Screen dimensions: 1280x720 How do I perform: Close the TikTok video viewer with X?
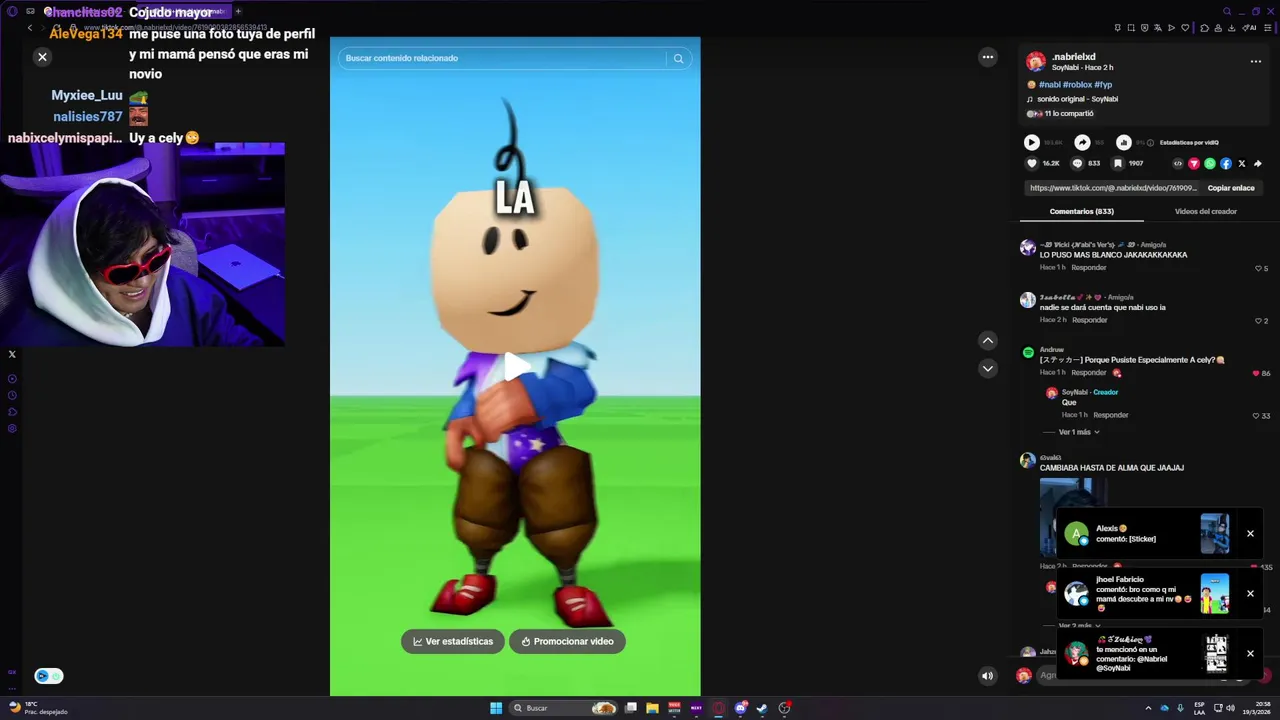coord(42,57)
